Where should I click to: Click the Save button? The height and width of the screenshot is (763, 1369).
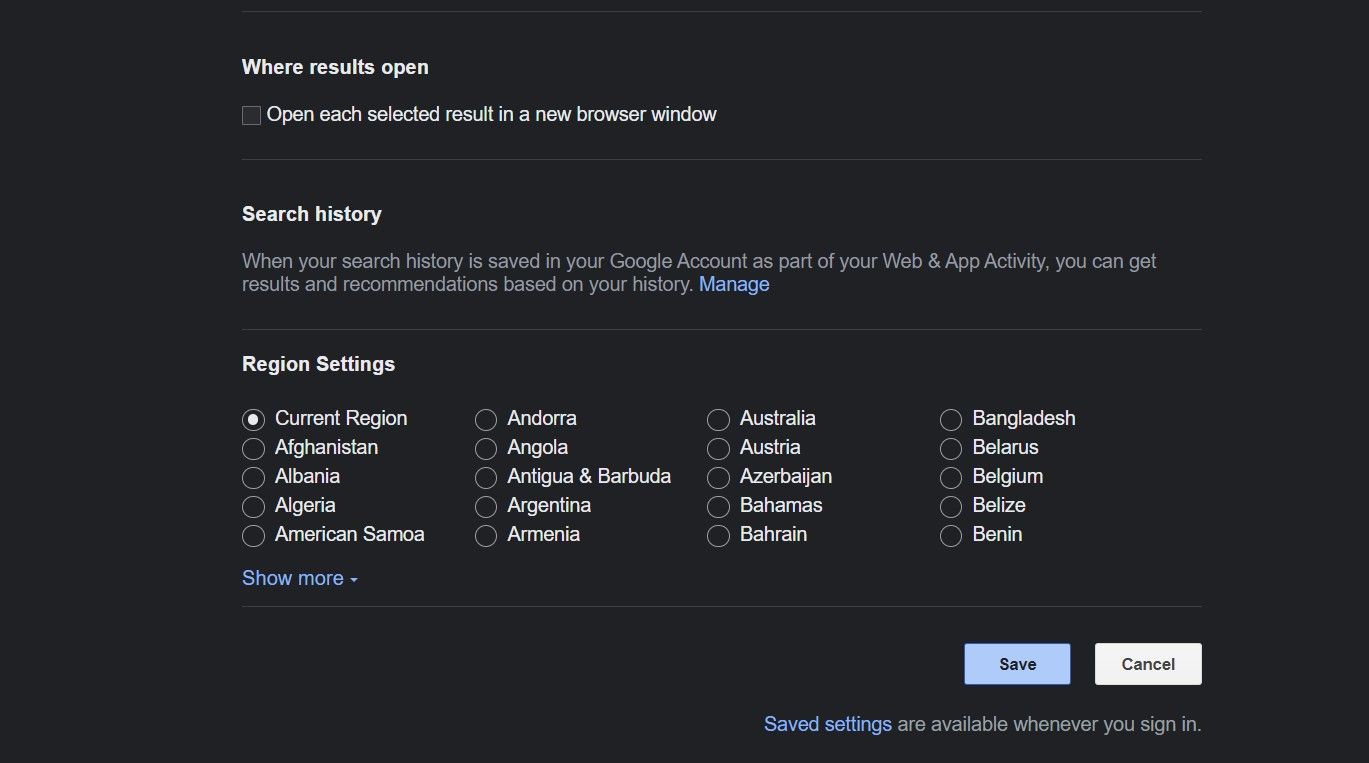1017,664
